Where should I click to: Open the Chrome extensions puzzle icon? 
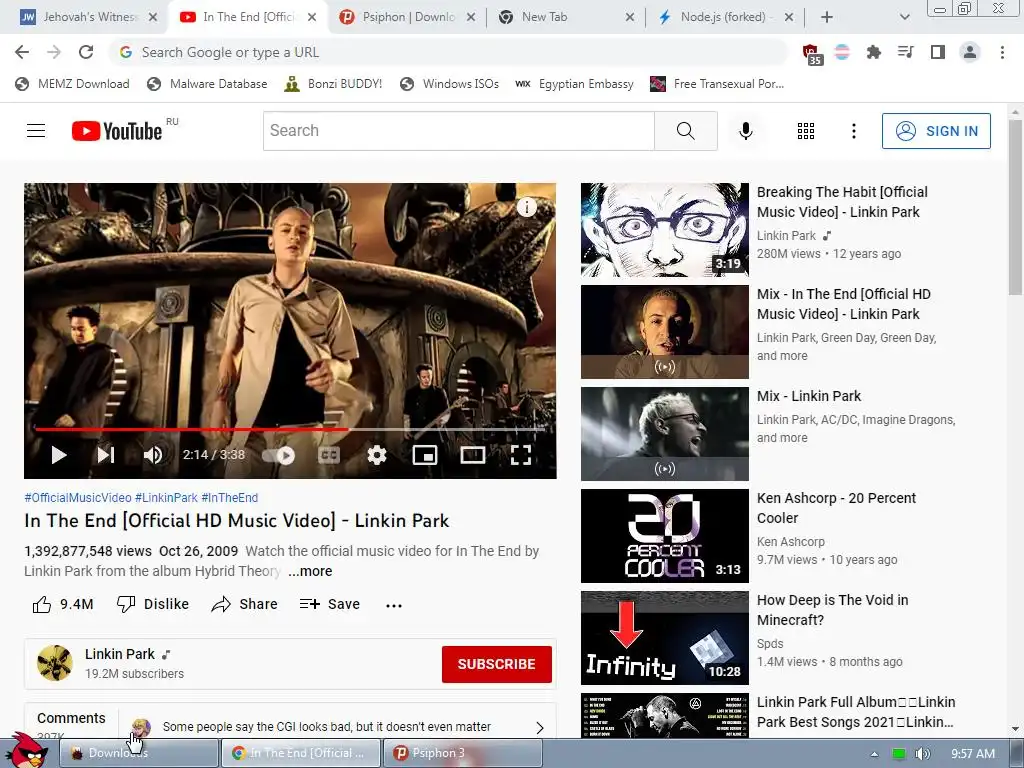click(873, 52)
